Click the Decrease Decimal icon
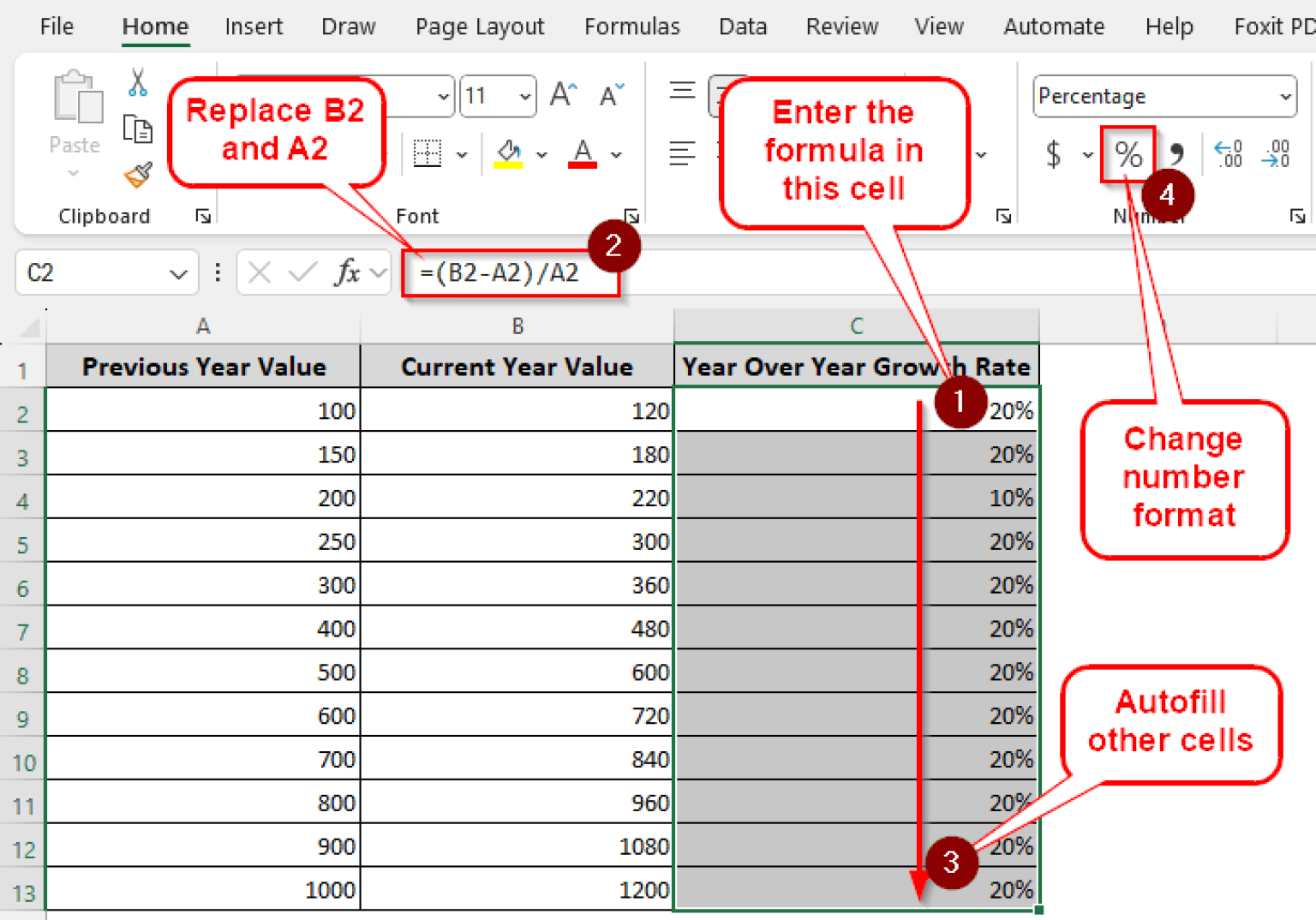Screen dimensions: 1316x920 1276,155
